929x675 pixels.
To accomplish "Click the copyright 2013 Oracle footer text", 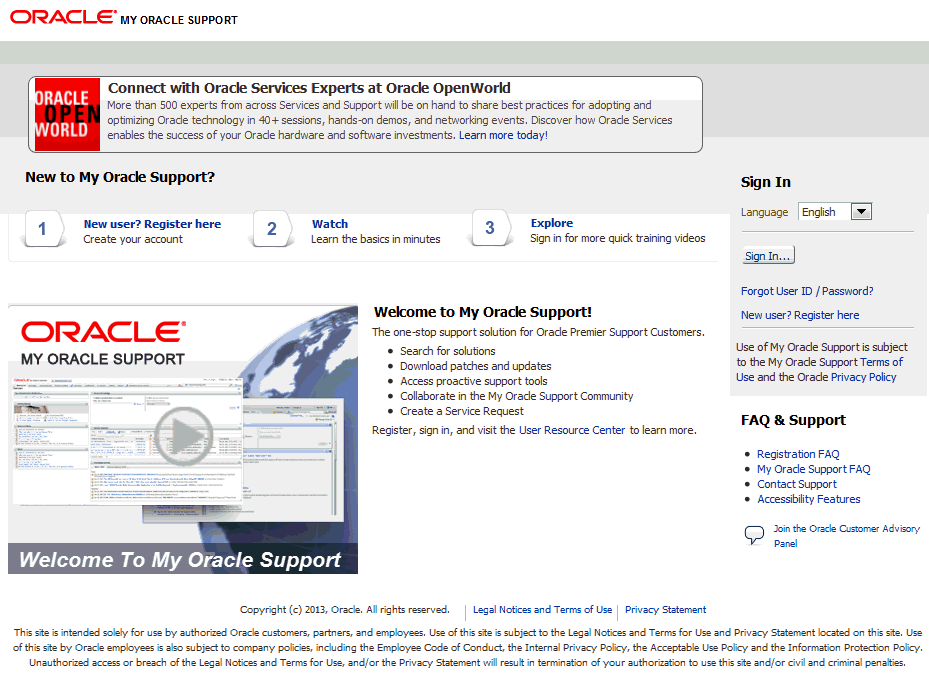I will click(x=345, y=609).
